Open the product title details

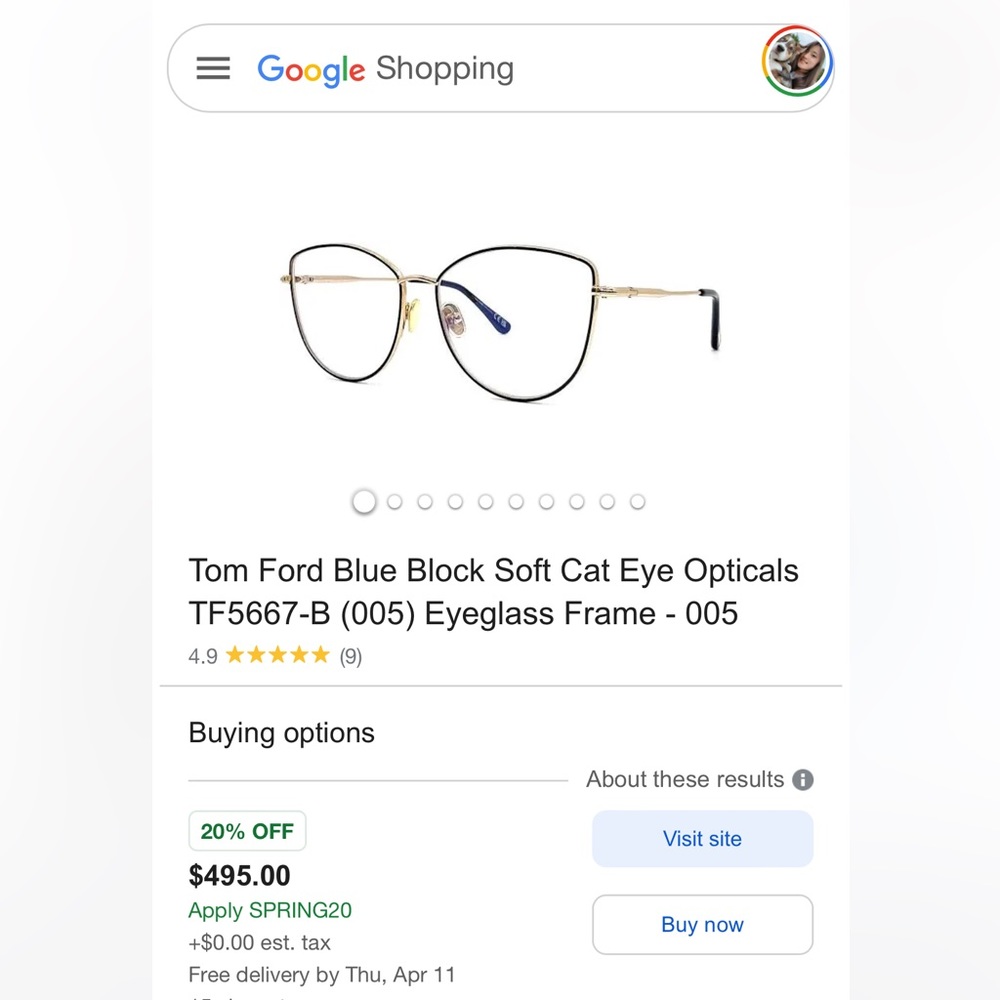tap(494, 592)
